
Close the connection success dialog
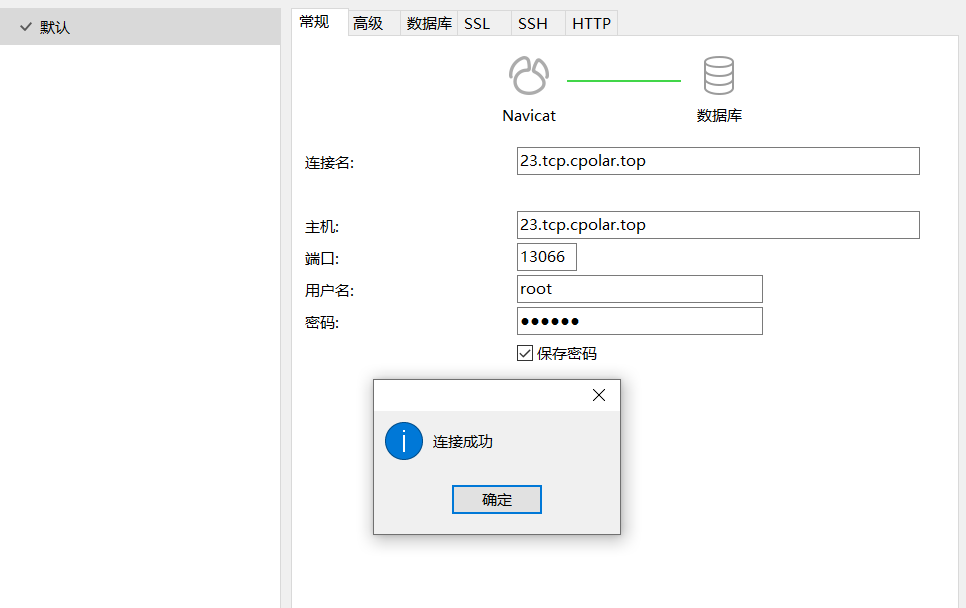[599, 395]
